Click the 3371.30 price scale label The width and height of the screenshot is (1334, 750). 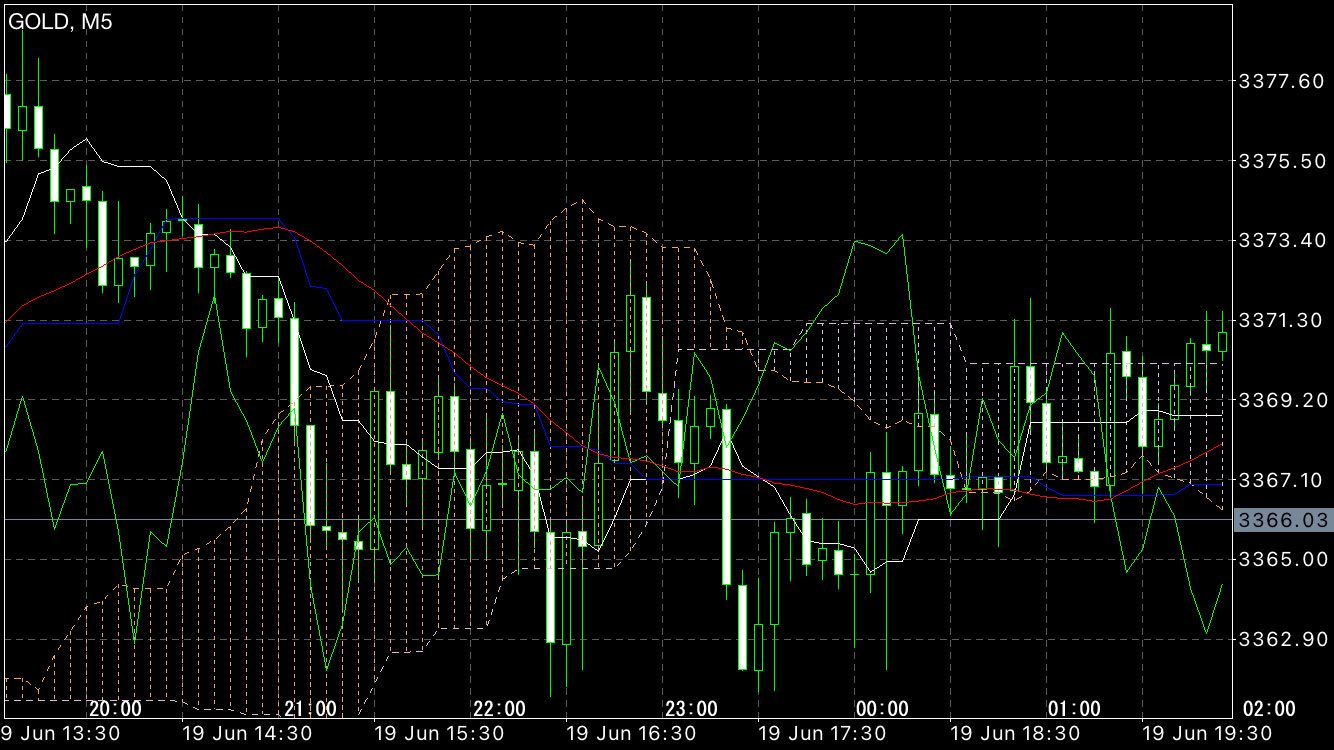coord(1281,320)
